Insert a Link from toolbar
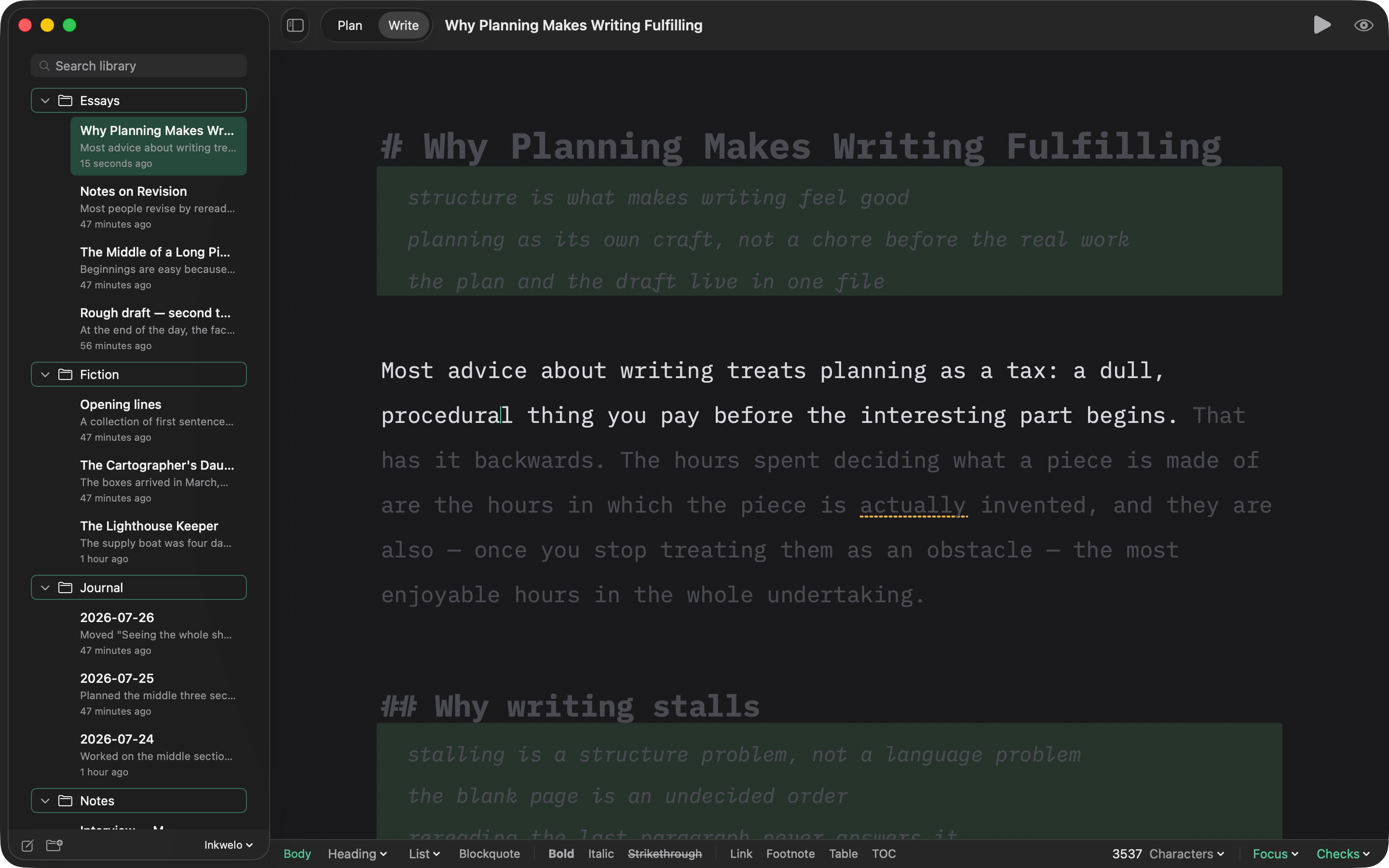1389x868 pixels. 741,854
